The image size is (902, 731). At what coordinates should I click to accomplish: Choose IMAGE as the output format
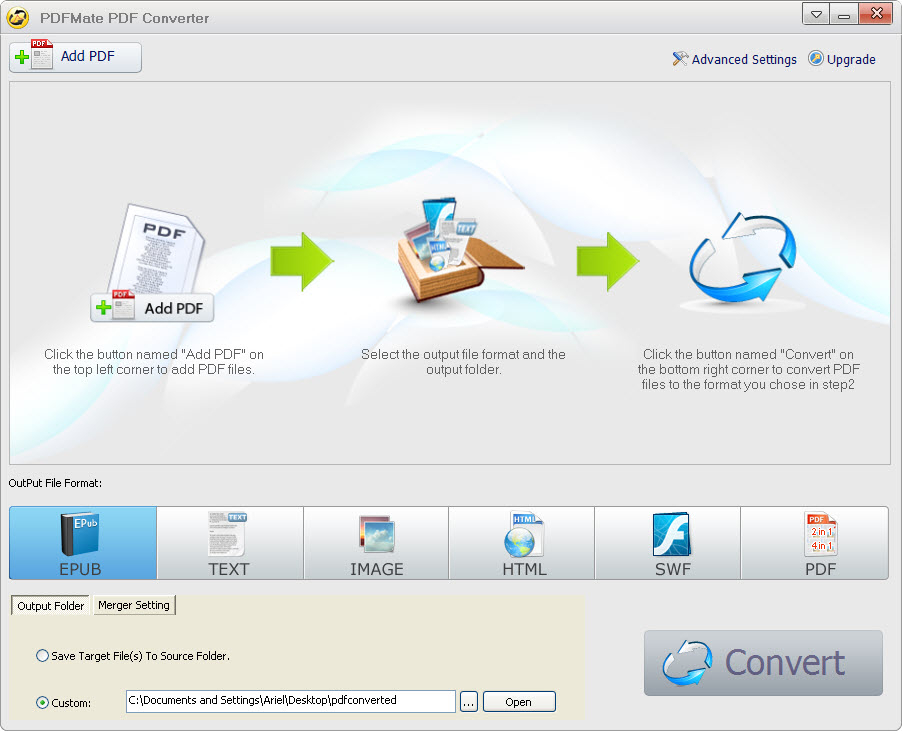pyautogui.click(x=375, y=543)
